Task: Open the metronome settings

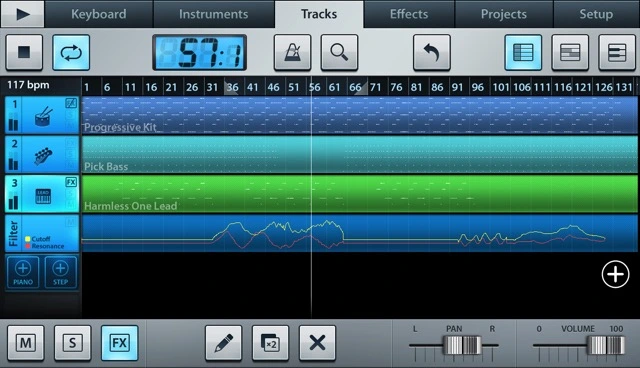Action: (x=292, y=52)
